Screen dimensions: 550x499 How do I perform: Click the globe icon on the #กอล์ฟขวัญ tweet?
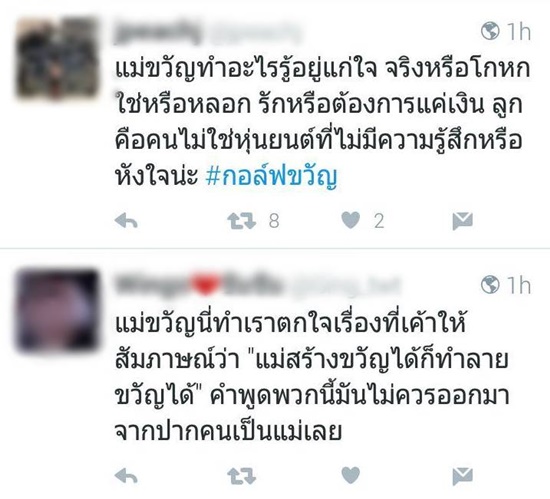click(490, 31)
